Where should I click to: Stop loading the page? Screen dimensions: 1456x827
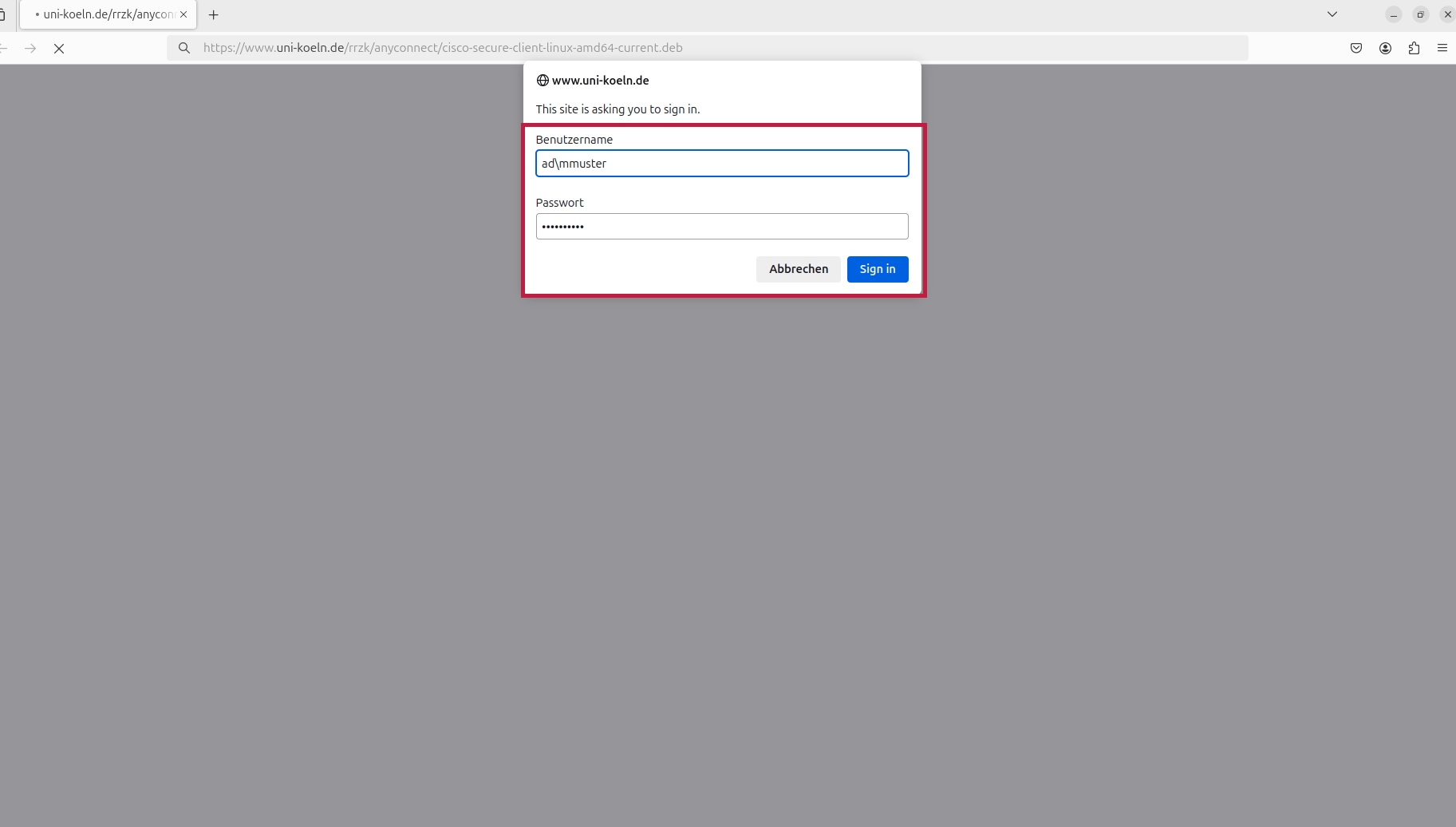coord(59,48)
